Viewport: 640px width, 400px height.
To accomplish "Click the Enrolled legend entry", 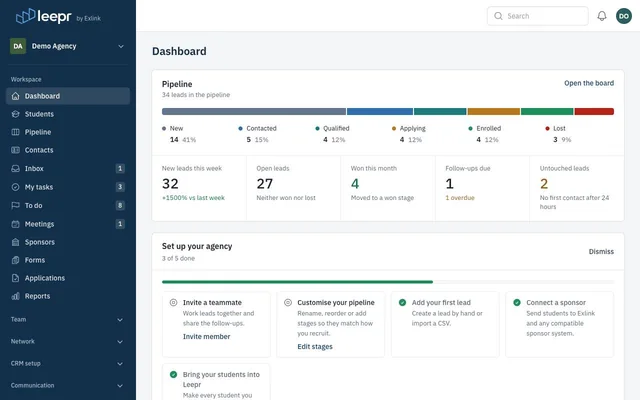I will coord(484,134).
